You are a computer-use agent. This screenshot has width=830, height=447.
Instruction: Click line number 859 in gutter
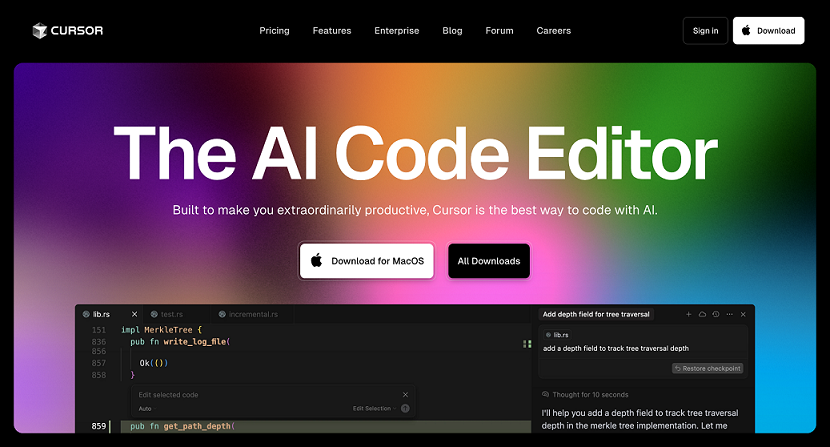point(98,426)
